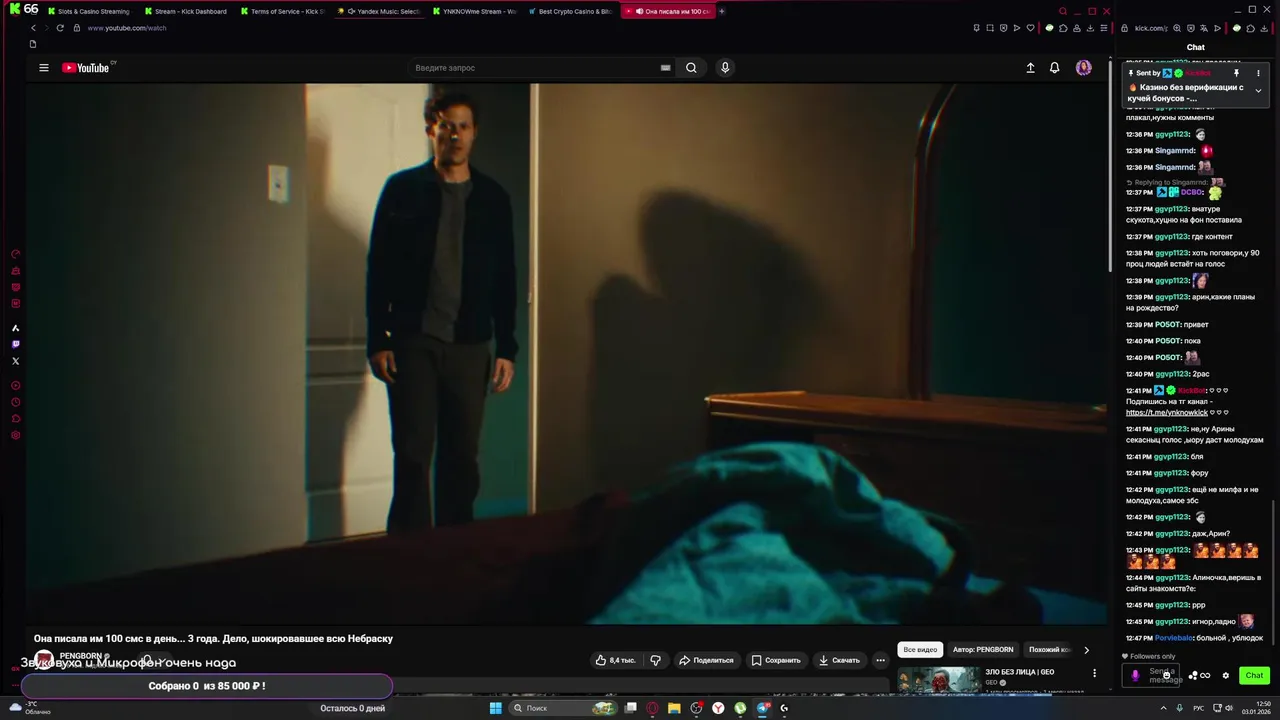1280x720 pixels.
Task: Click the Kick chat "Send a message" field
Action: click(1153, 676)
